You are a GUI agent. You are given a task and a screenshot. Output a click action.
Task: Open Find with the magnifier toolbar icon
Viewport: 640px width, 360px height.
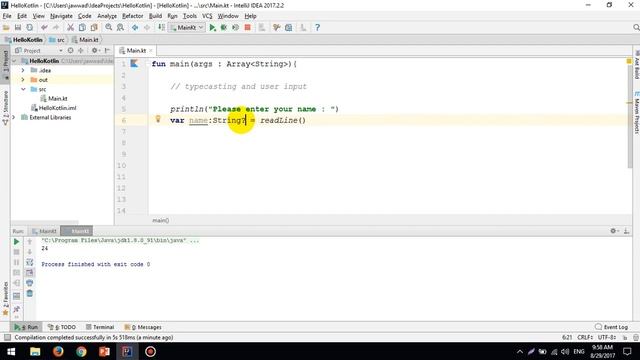[x=109, y=27]
